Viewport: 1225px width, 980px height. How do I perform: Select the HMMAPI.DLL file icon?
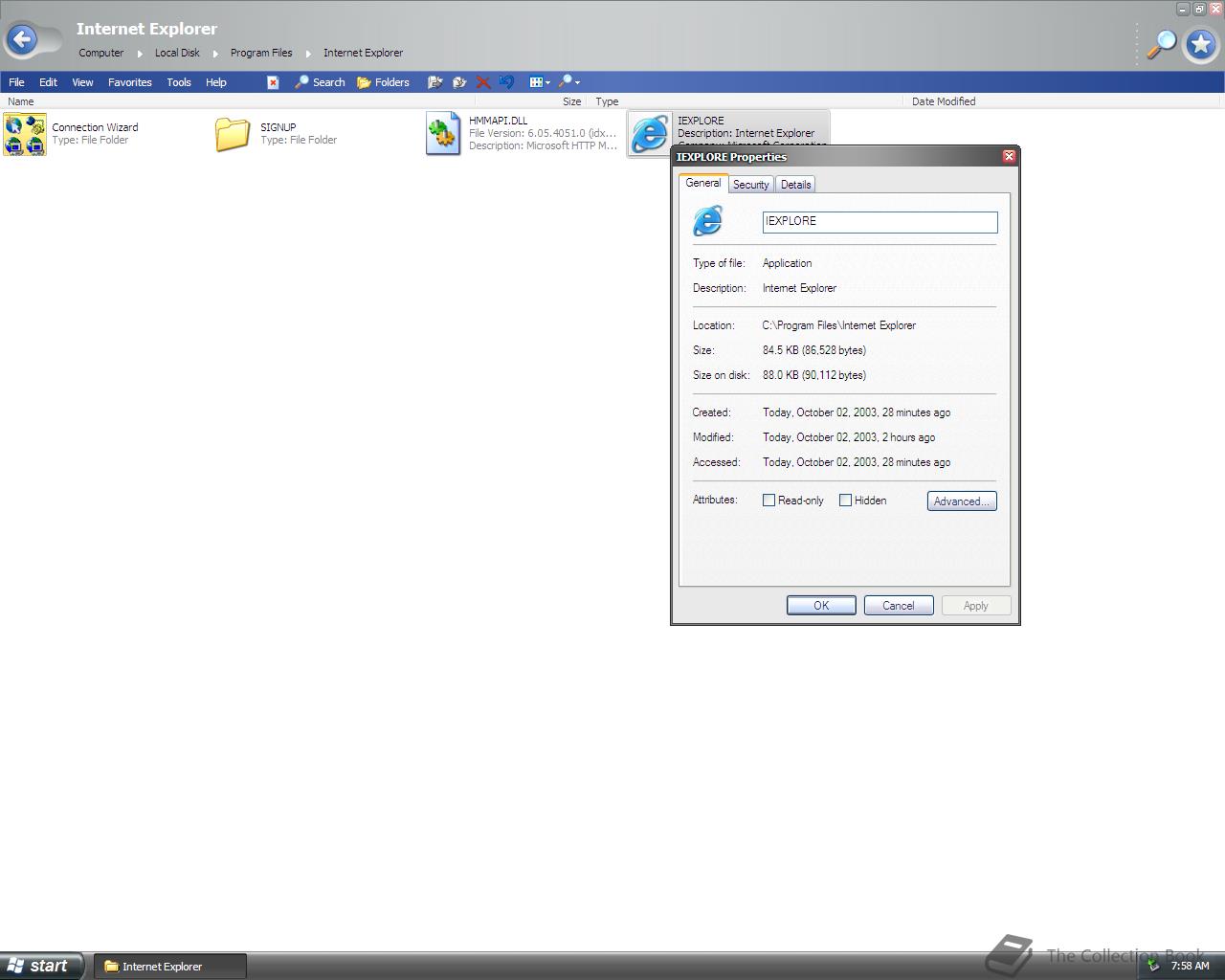point(443,134)
